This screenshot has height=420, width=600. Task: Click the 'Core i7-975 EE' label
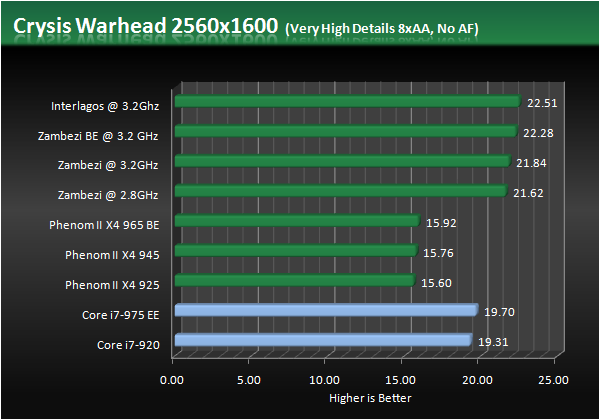(x=121, y=315)
